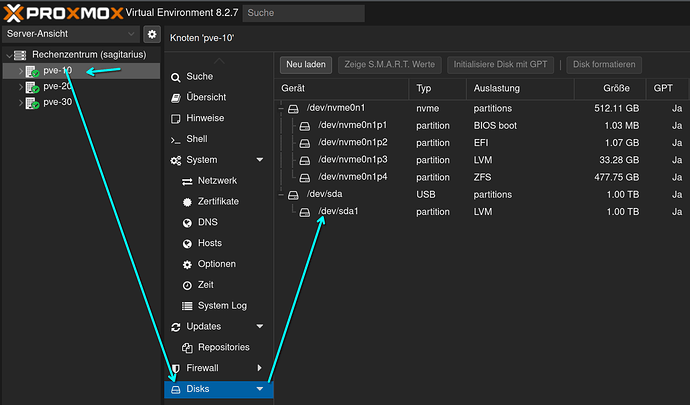Click the pve-30 node icon
This screenshot has width=690, height=405.
pyautogui.click(x=32, y=103)
